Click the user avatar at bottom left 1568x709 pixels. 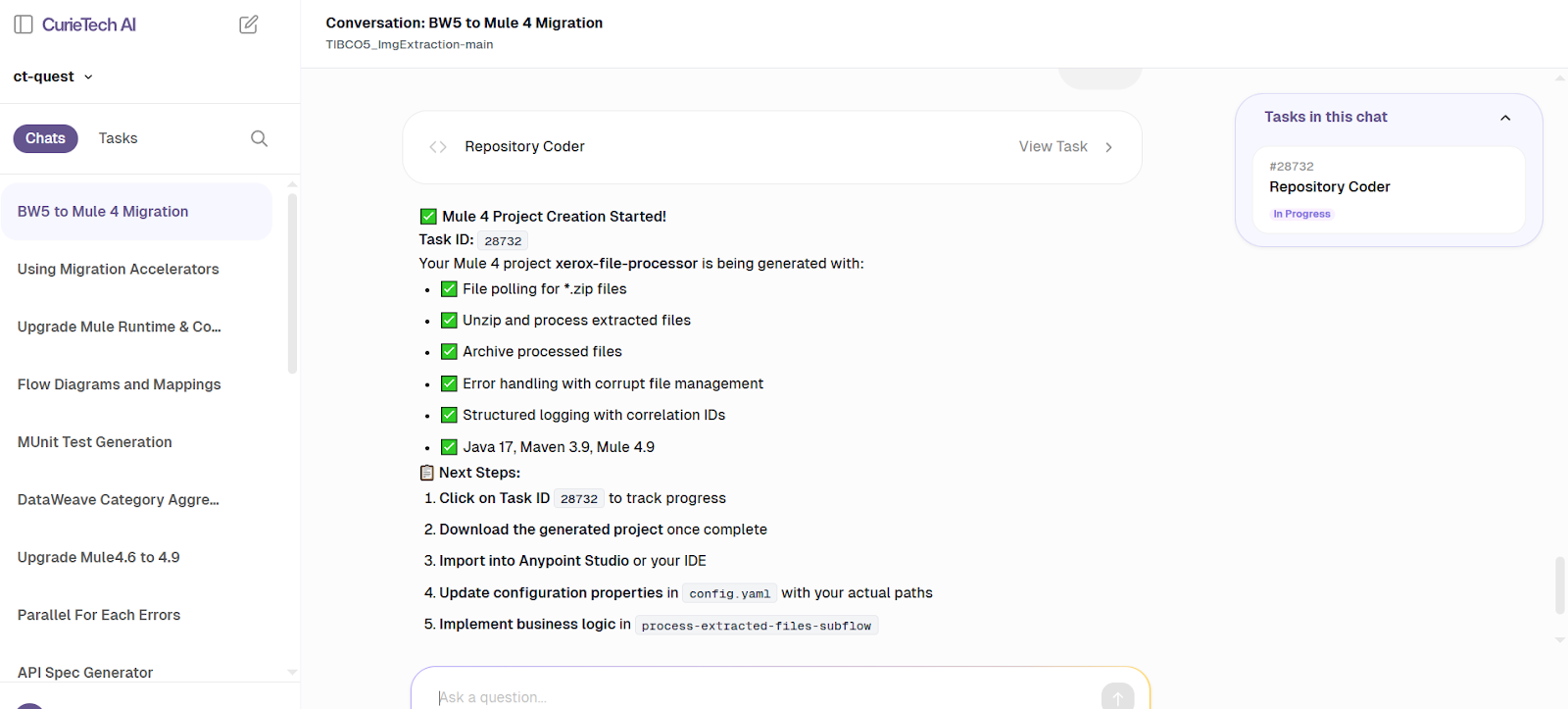pyautogui.click(x=30, y=703)
